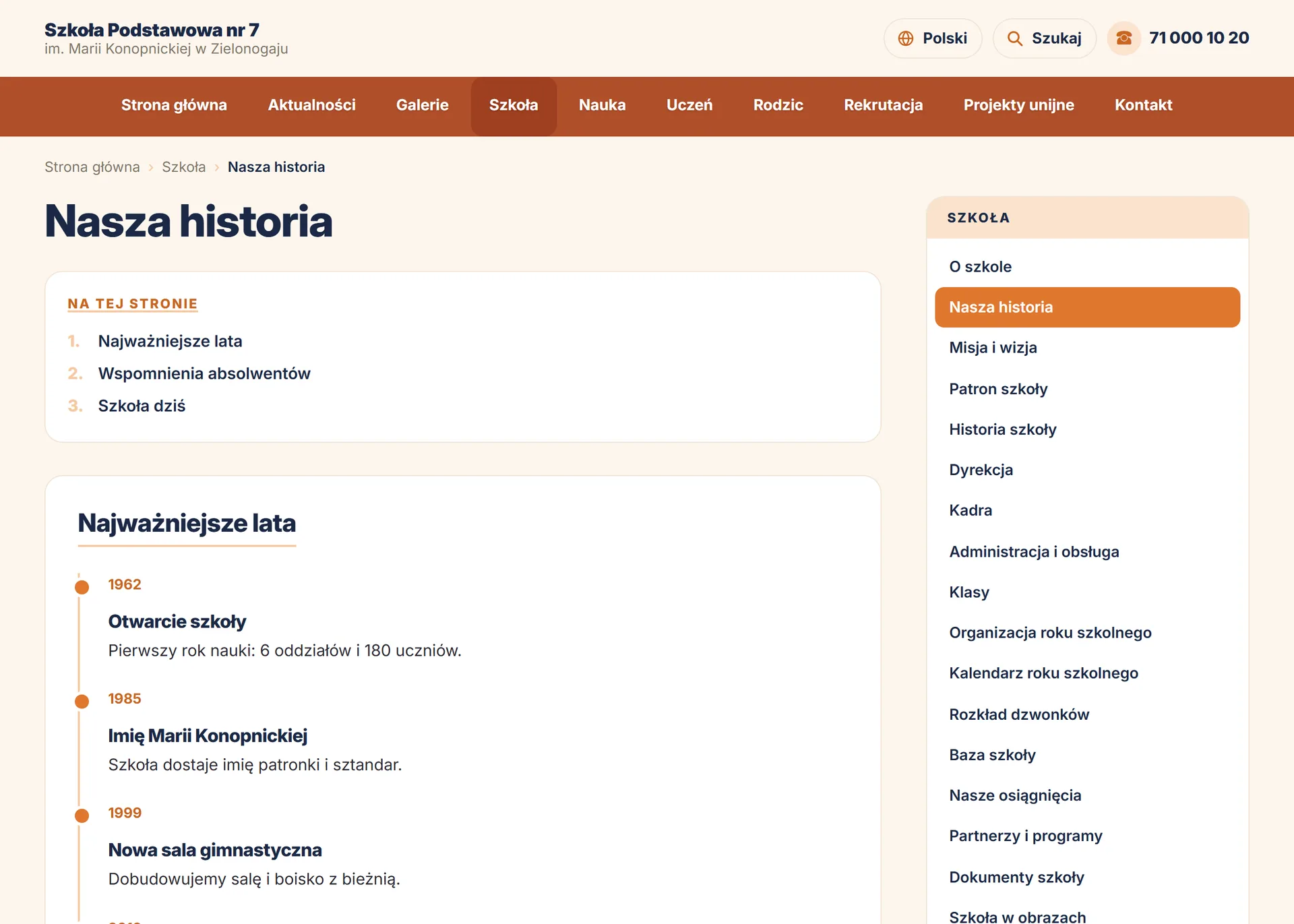Call the number 71 000 10 20
1294x924 pixels.
[1199, 38]
